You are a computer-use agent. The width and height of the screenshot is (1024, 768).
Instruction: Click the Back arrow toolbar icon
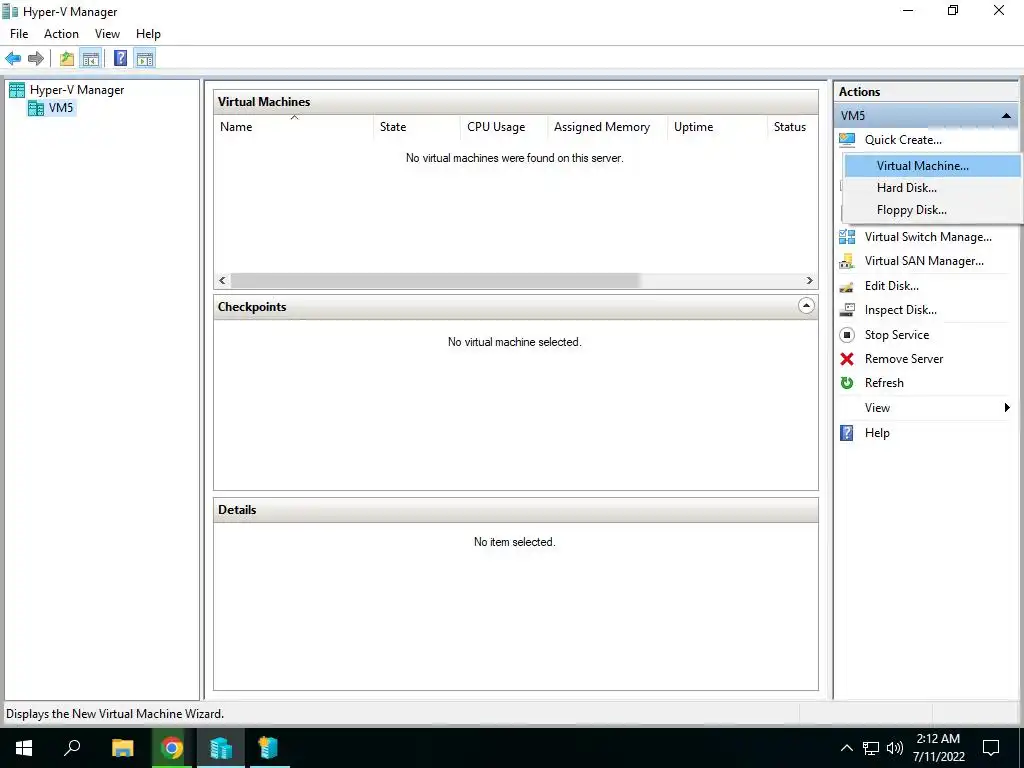pyautogui.click(x=13, y=59)
